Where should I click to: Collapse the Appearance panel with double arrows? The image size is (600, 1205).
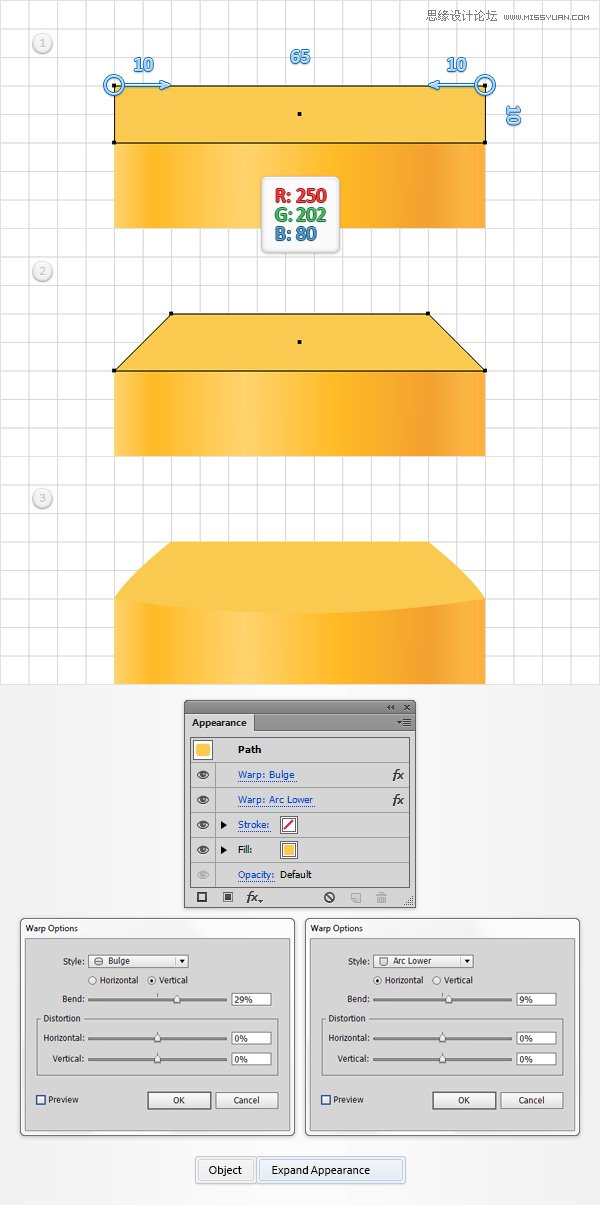[391, 707]
